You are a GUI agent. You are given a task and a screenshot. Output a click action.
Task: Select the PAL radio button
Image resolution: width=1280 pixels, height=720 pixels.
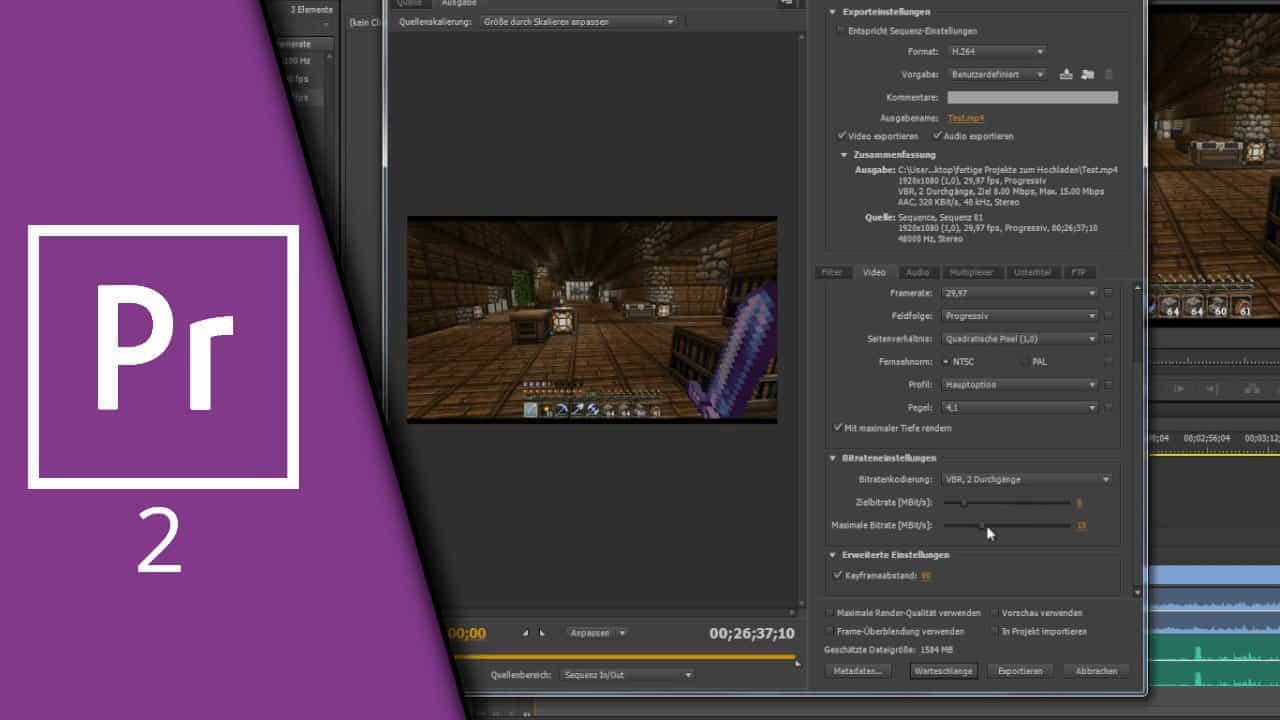pyautogui.click(x=1023, y=361)
